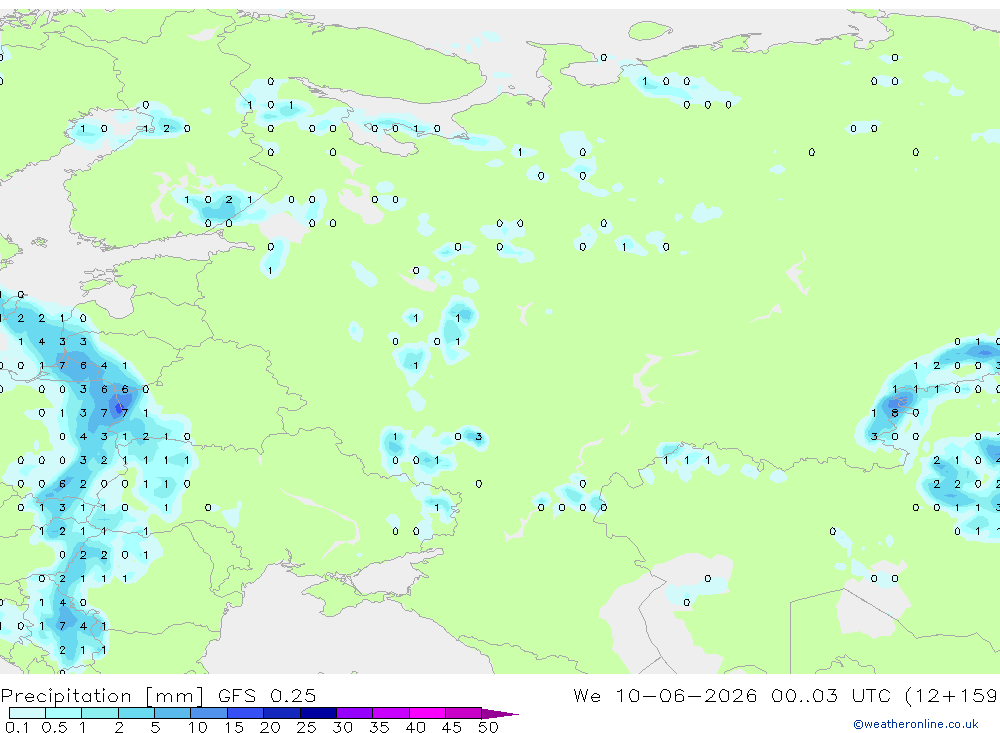The image size is (1000, 733).
Task: Open the weatheronline.co.uk credit link
Action: 916,724
